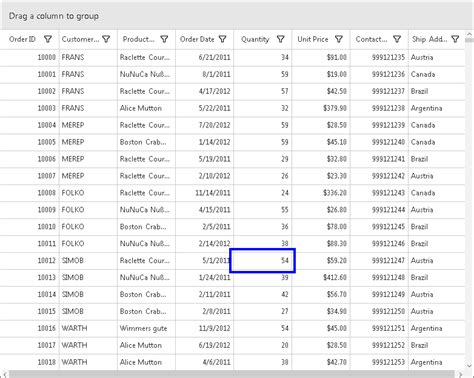The height and width of the screenshot is (378, 474).
Task: Select unit price $59.20
Action: pyautogui.click(x=321, y=261)
